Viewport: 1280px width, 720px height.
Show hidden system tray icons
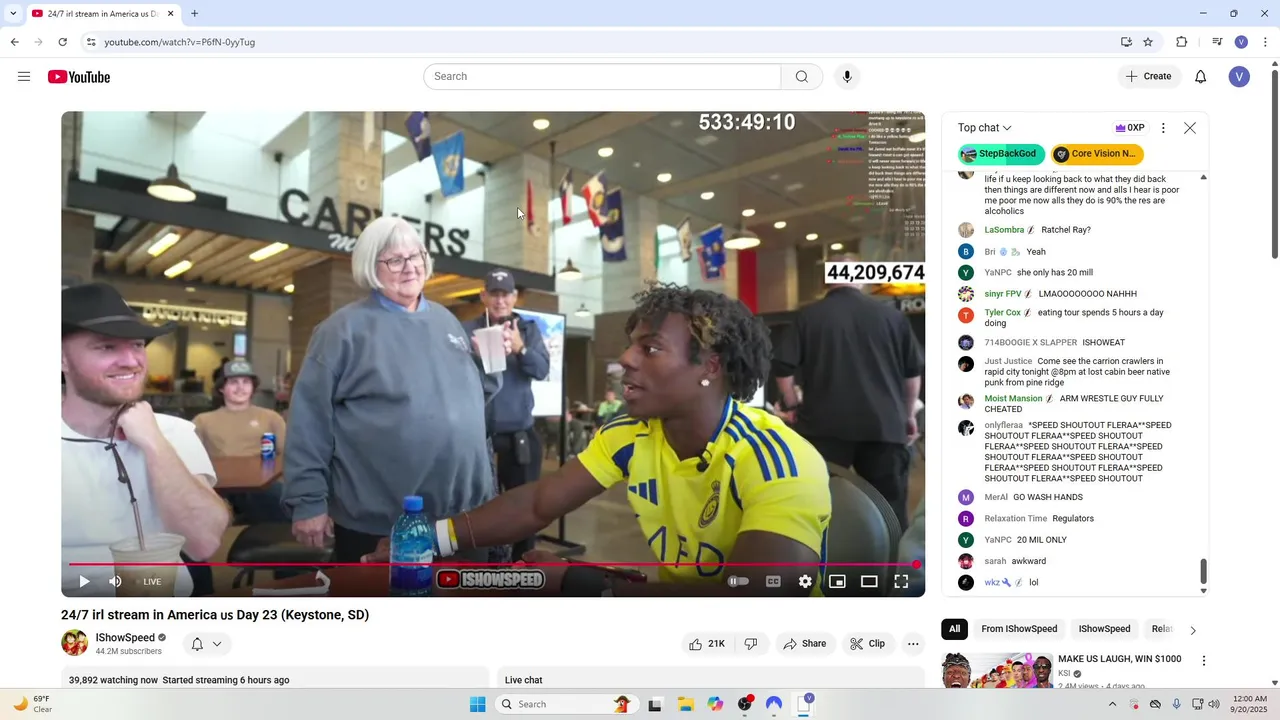click(x=1112, y=704)
